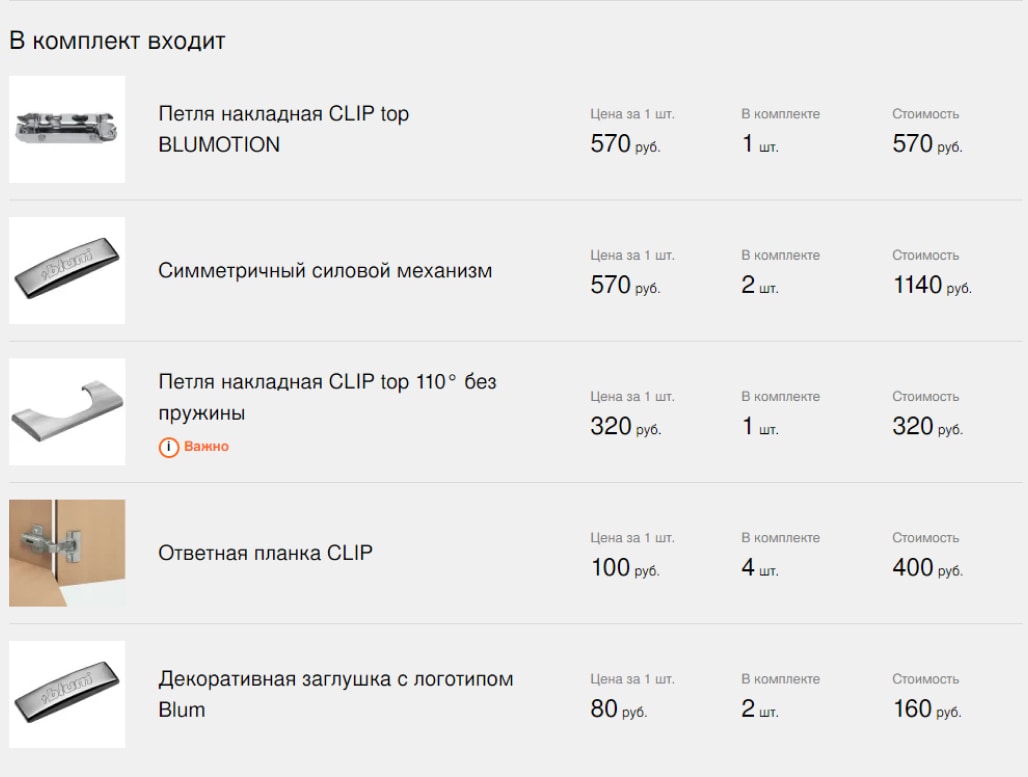Screen dimensions: 1028x777
Task: Click the 2 шт. quantity of Blum cover cap
Action: tap(760, 709)
